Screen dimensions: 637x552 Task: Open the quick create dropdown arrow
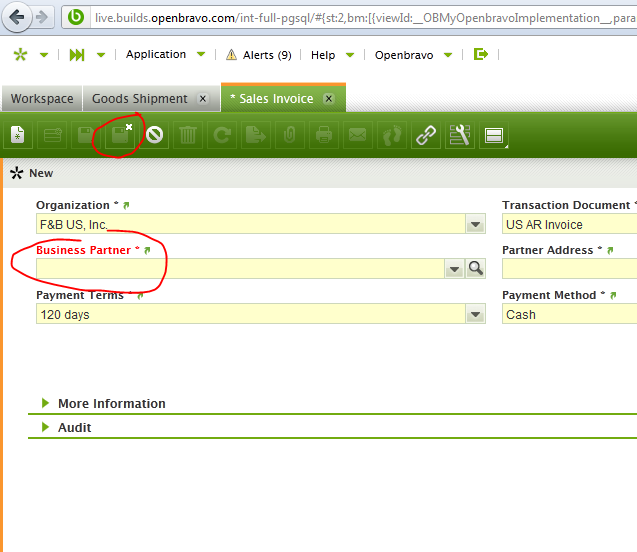pyautogui.click(x=44, y=55)
